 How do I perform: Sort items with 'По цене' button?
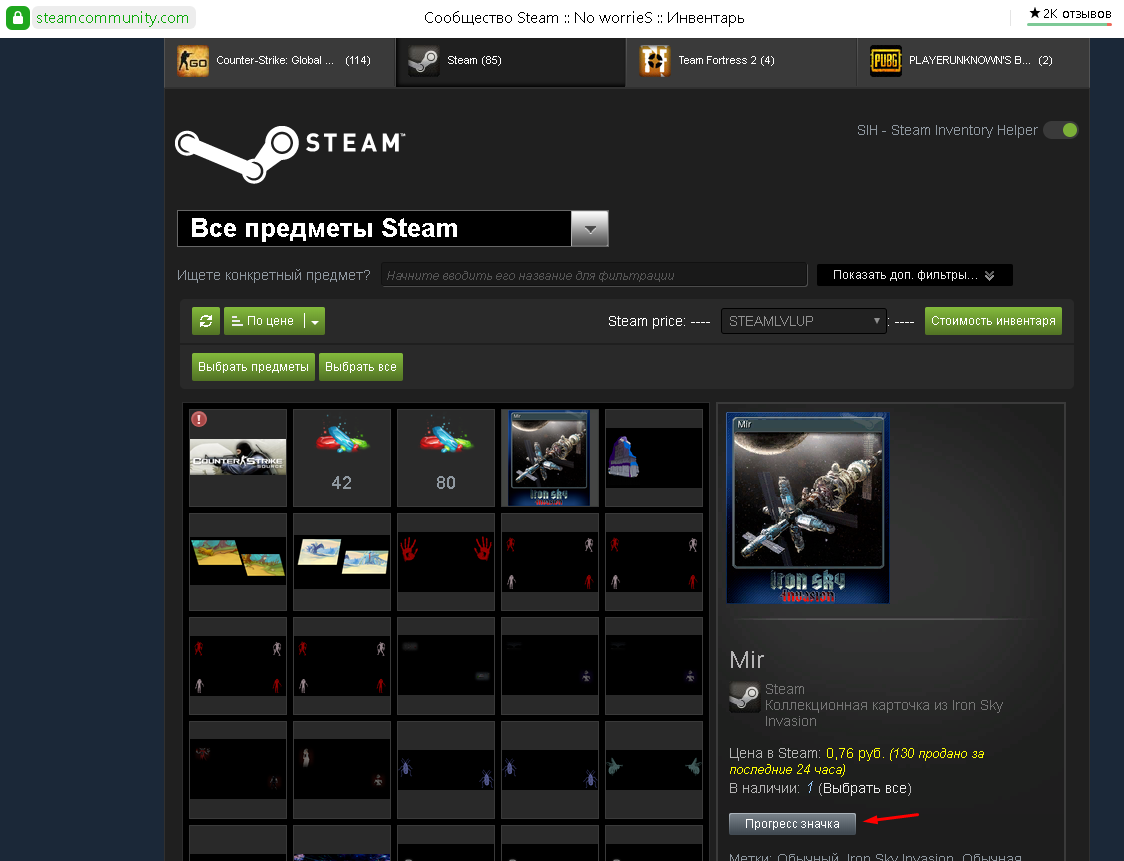(264, 320)
